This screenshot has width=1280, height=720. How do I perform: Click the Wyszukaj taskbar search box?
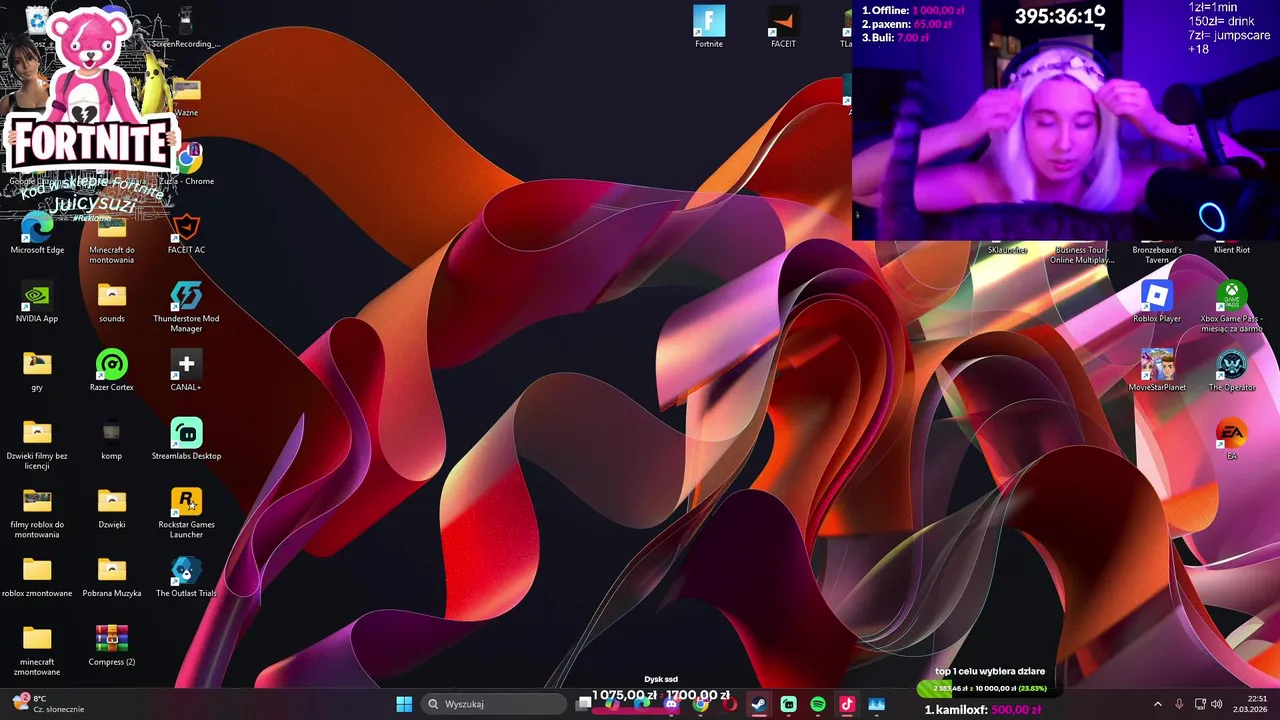pyautogui.click(x=494, y=704)
